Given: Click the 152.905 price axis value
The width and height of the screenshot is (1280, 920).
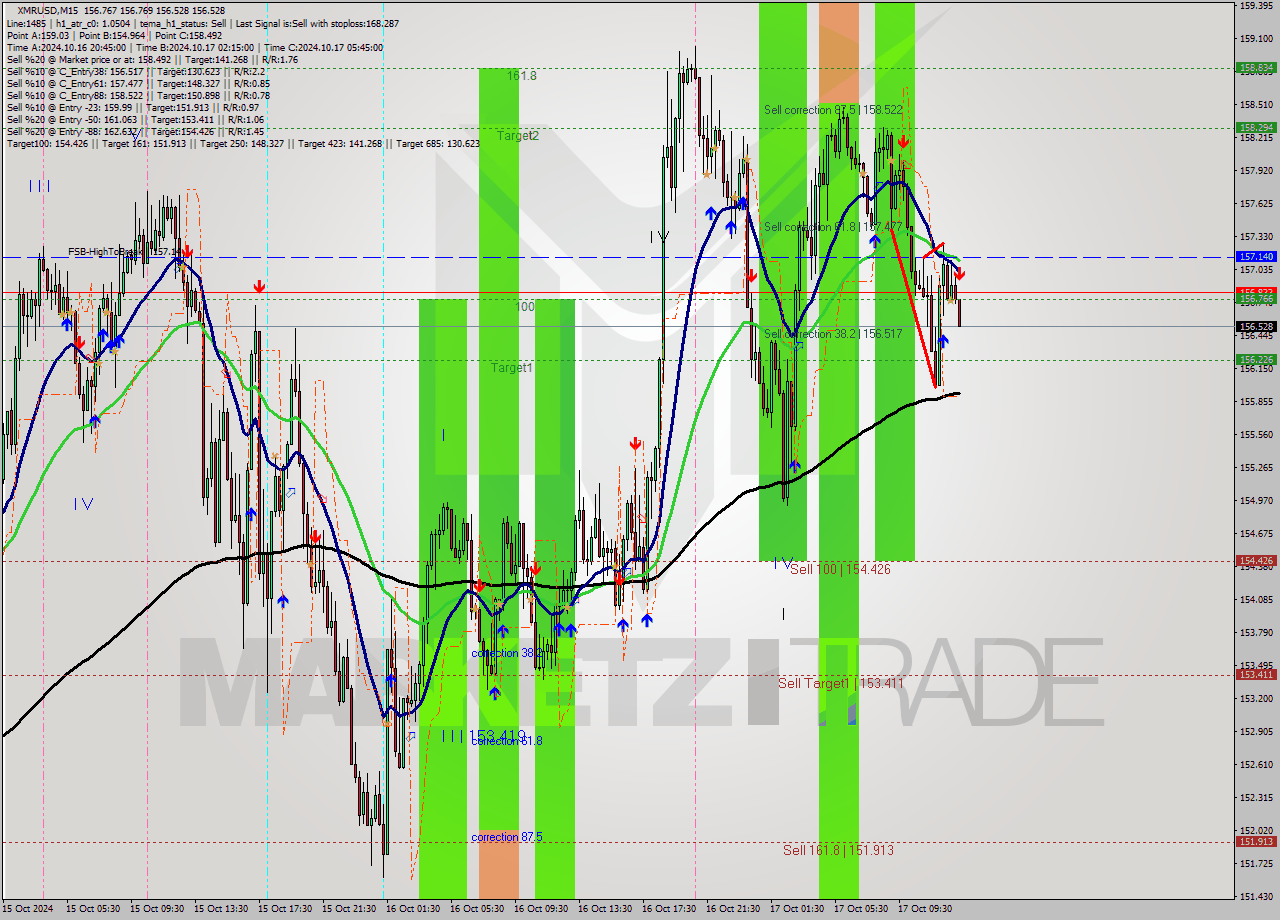Looking at the screenshot, I should [1256, 732].
